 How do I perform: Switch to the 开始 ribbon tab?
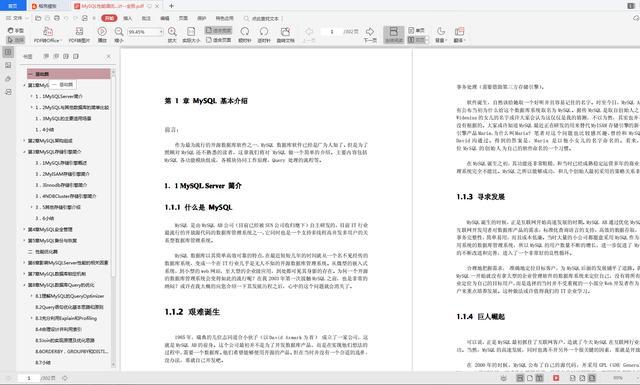point(109,18)
